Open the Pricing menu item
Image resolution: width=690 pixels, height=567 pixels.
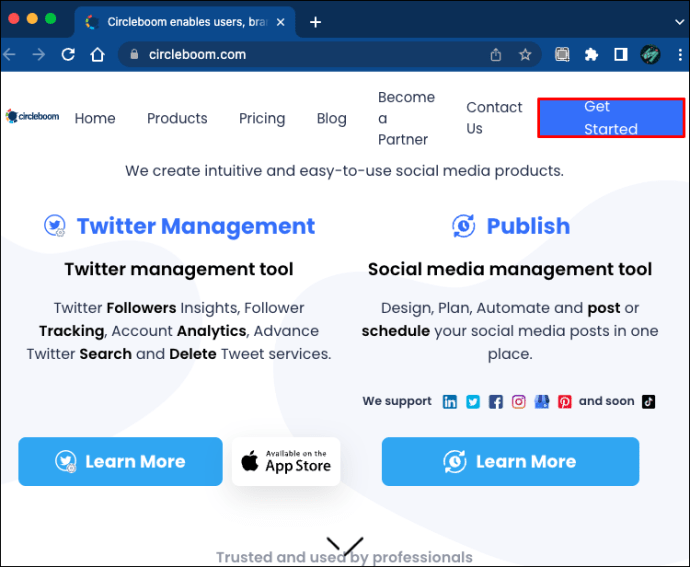[x=262, y=118]
